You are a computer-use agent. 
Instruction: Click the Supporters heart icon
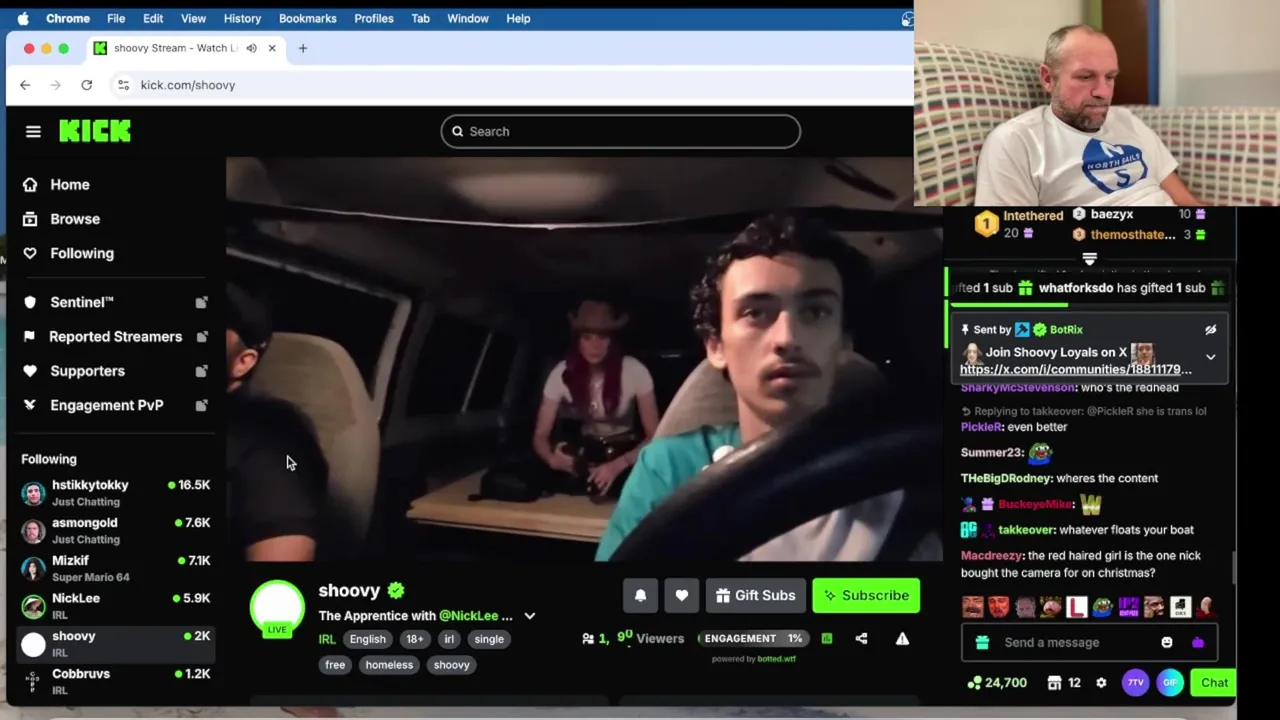pos(30,371)
